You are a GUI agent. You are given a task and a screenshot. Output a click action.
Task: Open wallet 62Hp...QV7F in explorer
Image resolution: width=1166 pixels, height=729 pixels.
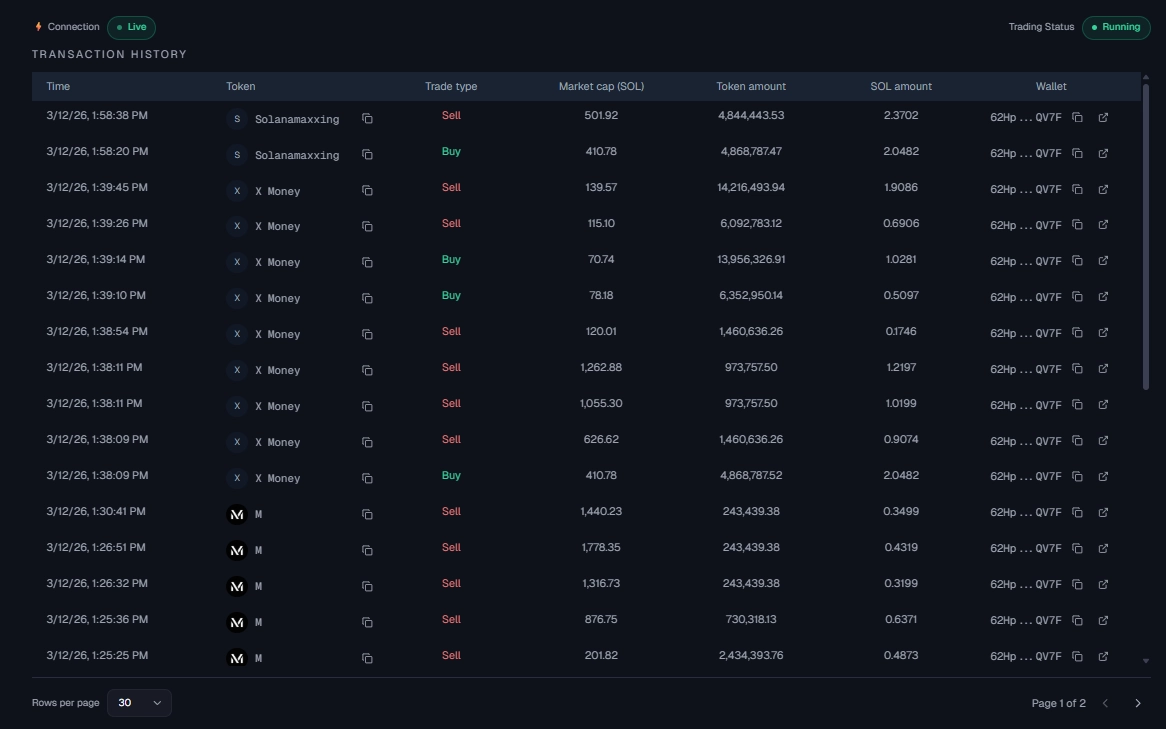pos(1103,117)
